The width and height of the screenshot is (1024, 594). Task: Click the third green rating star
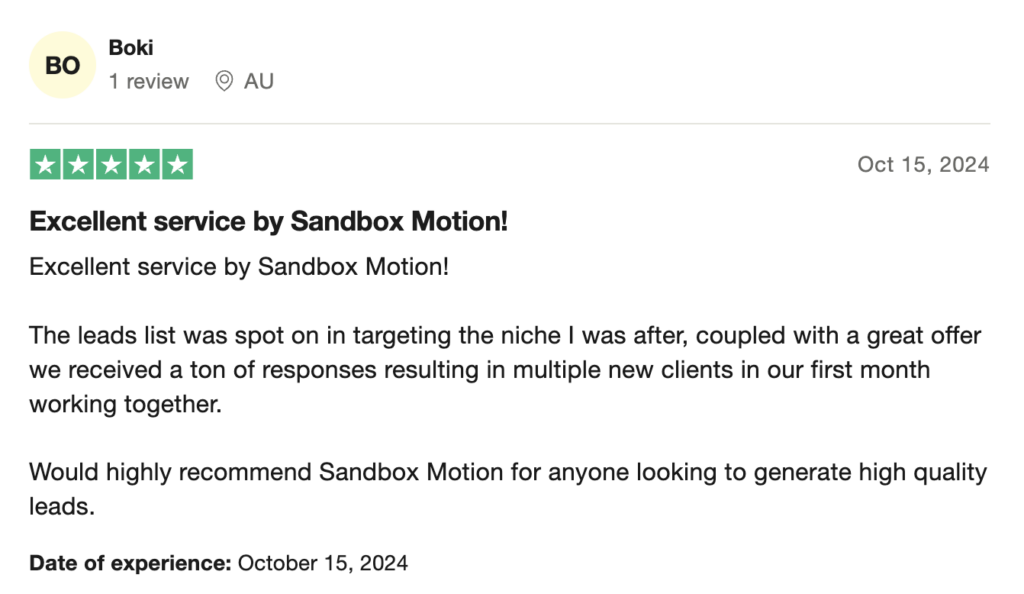click(x=111, y=165)
